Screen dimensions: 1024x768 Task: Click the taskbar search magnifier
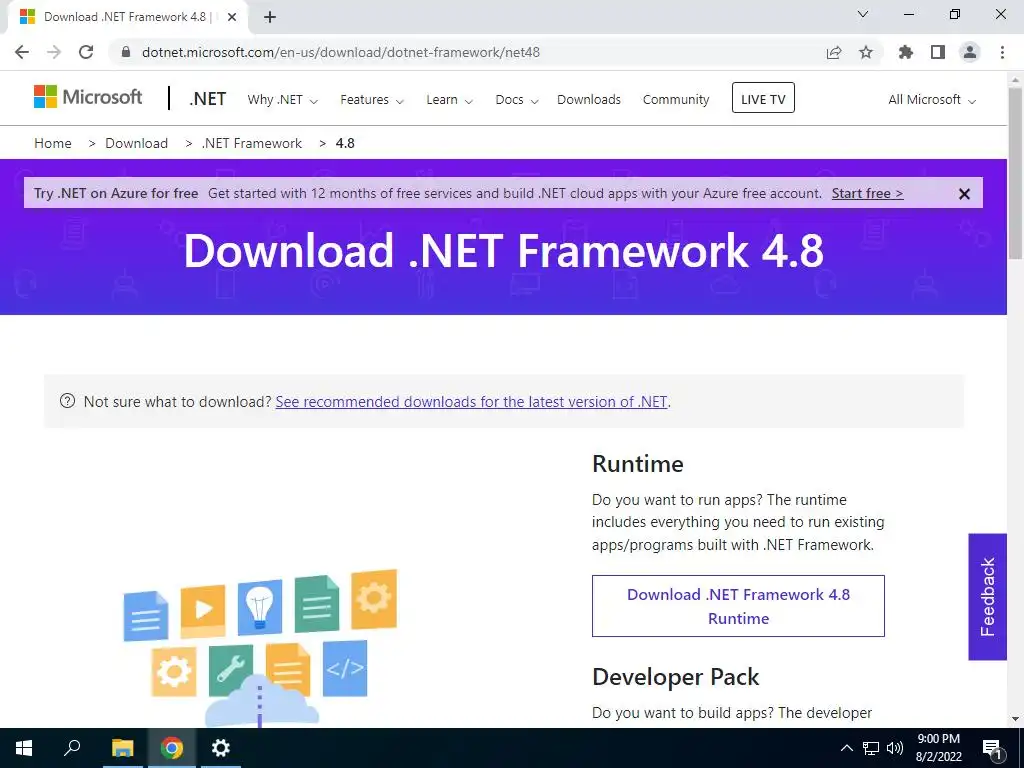(x=72, y=748)
